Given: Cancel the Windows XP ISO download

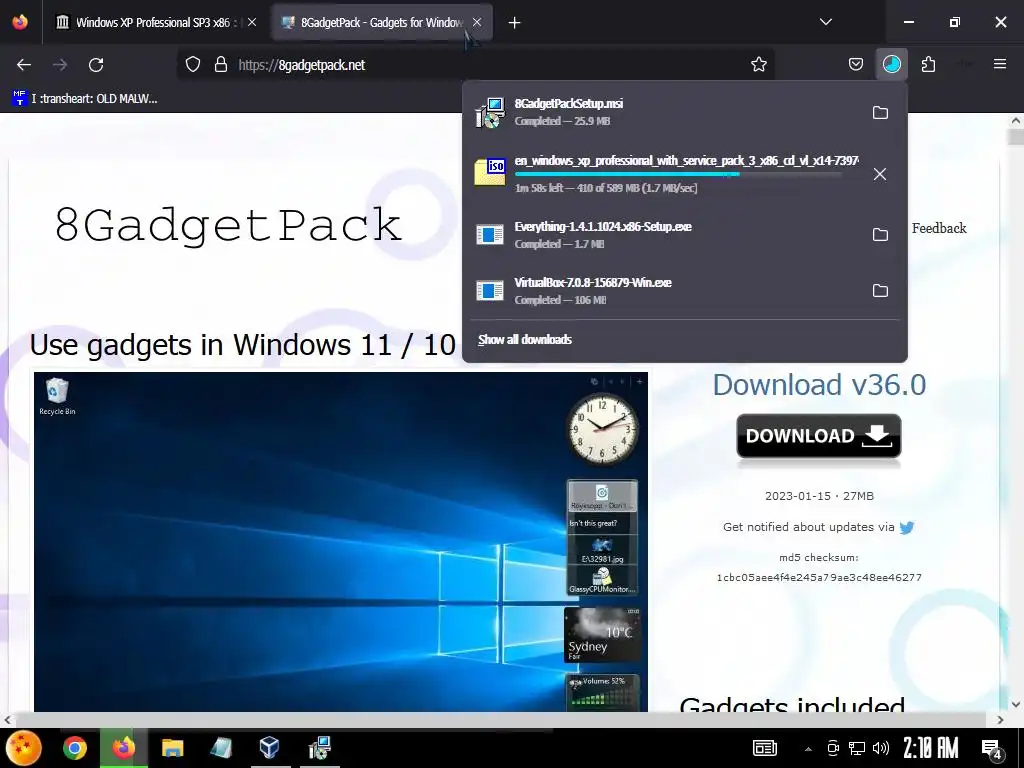Looking at the screenshot, I should pos(880,174).
